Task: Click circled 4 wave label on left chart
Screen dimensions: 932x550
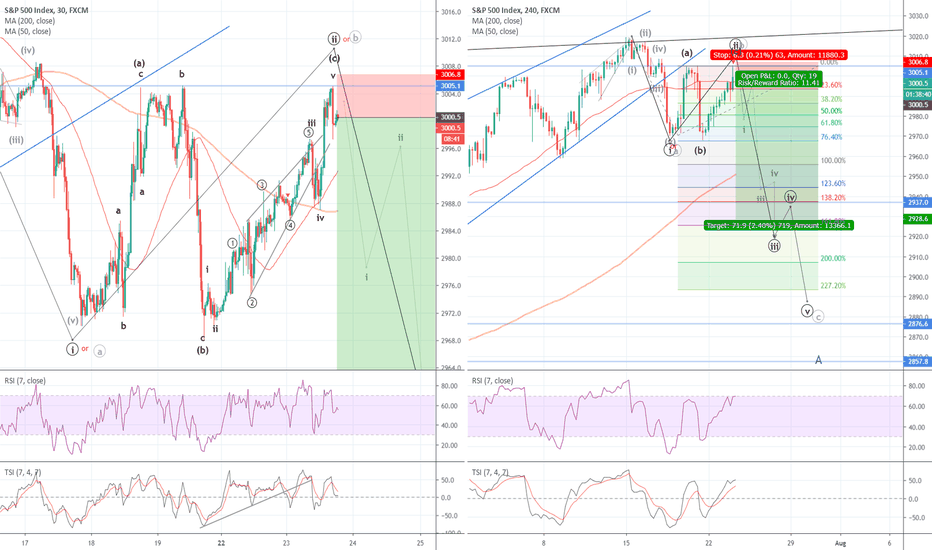Action: point(289,225)
